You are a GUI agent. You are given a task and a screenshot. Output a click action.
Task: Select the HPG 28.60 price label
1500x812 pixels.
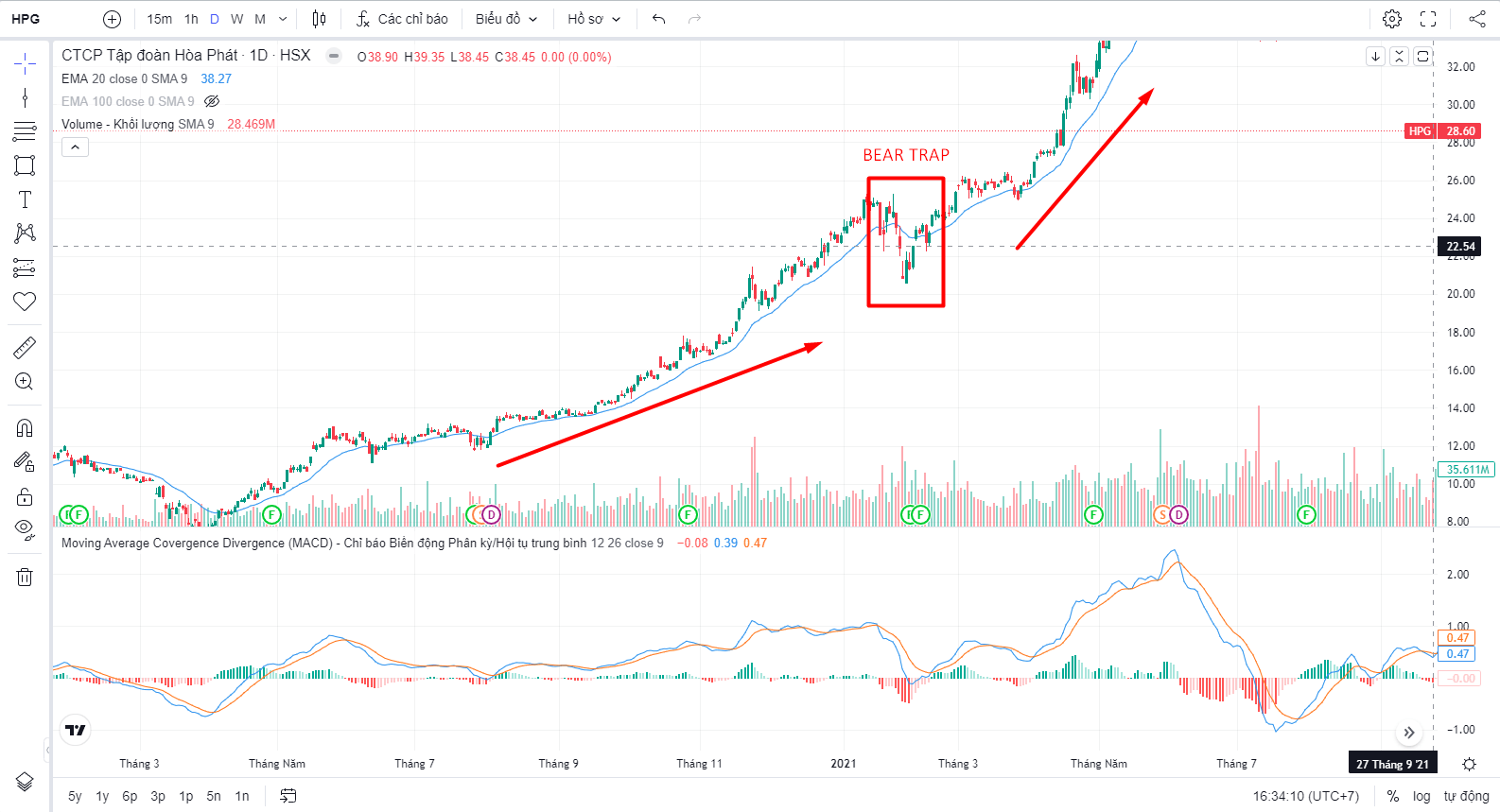(1444, 131)
